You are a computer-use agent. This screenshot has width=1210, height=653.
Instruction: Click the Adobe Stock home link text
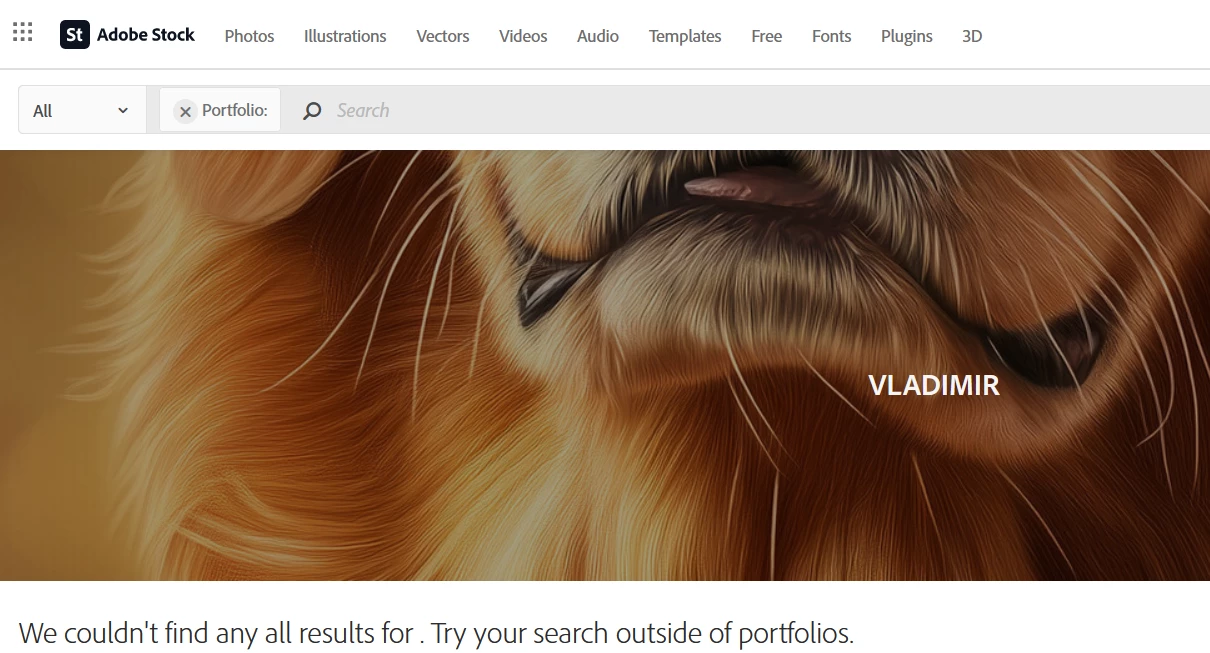[146, 35]
